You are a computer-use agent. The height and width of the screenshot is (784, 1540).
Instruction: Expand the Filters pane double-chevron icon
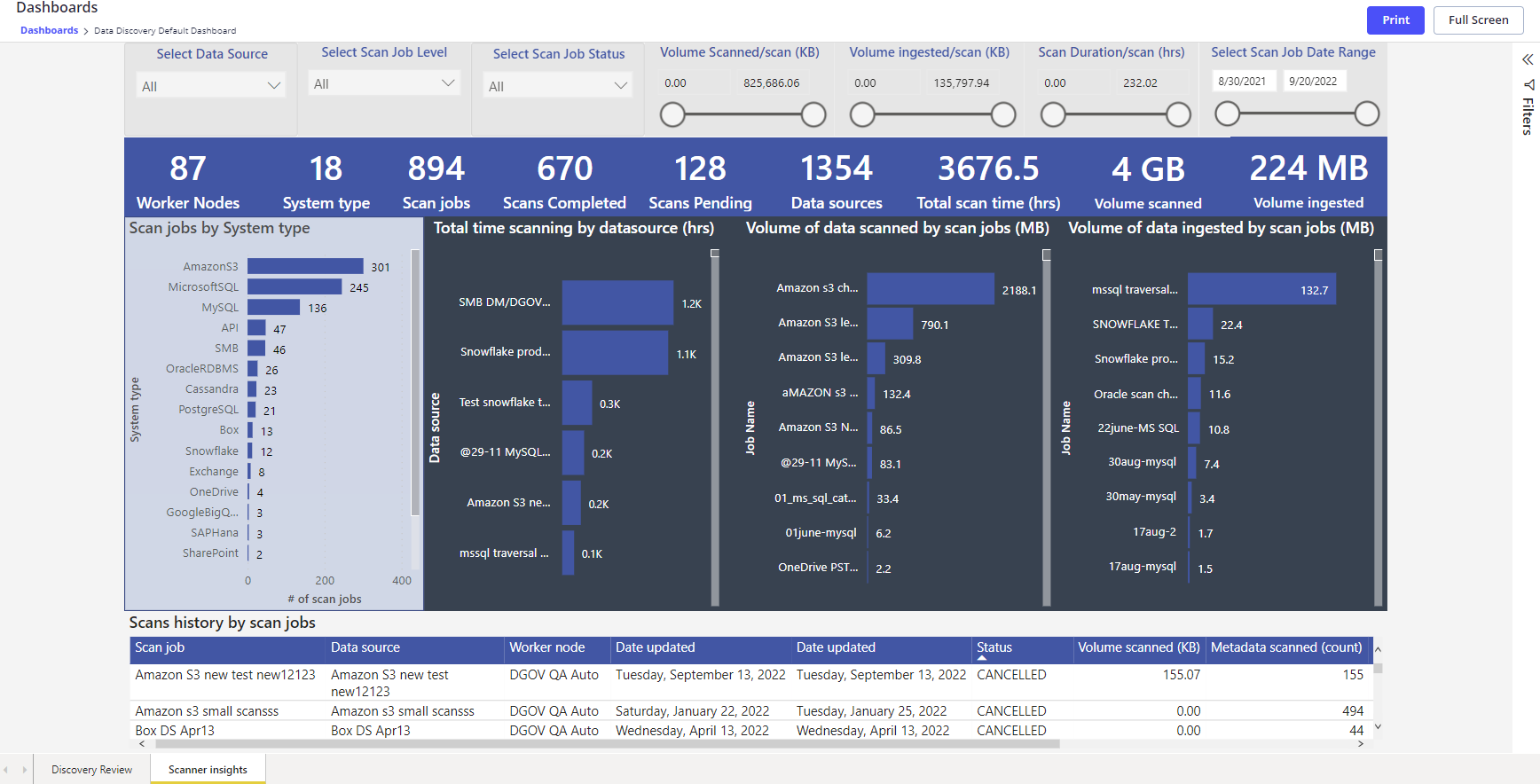(1528, 59)
